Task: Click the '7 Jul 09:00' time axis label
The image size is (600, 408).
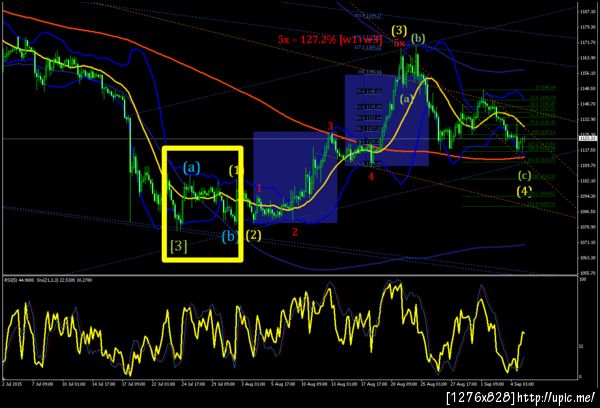Action: 42,384
